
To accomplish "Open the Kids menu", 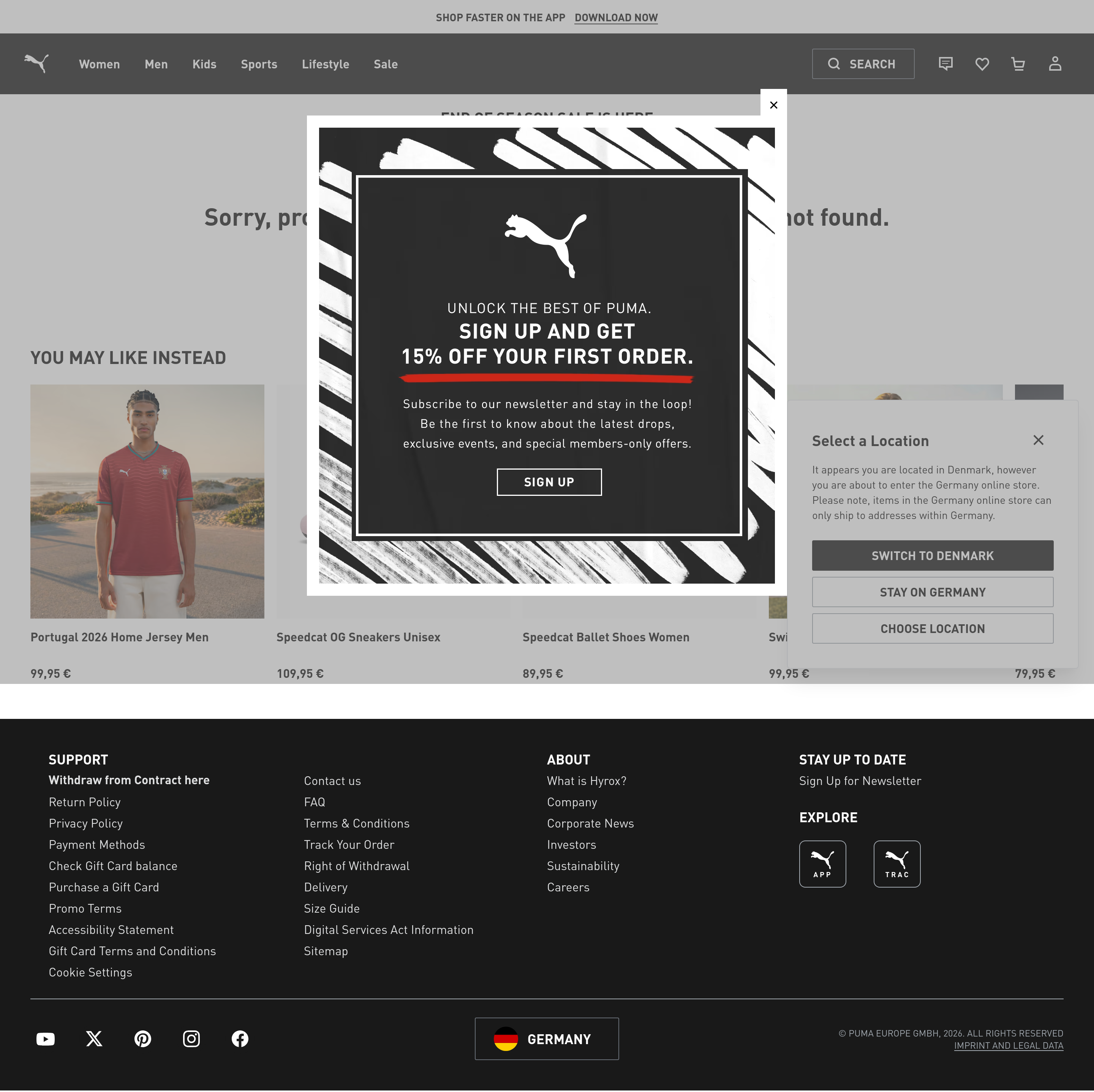I will (204, 64).
